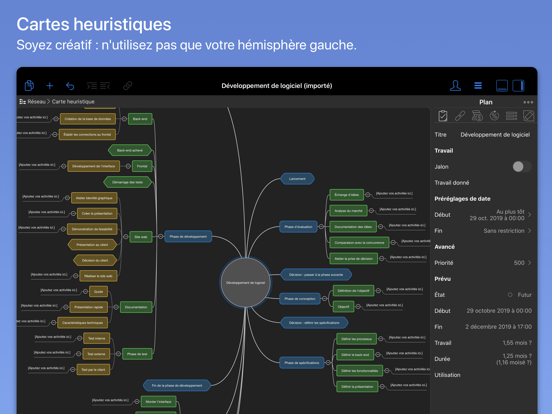The image size is (552, 414).
Task: Select the finance coins inspector tab
Action: coord(477,115)
